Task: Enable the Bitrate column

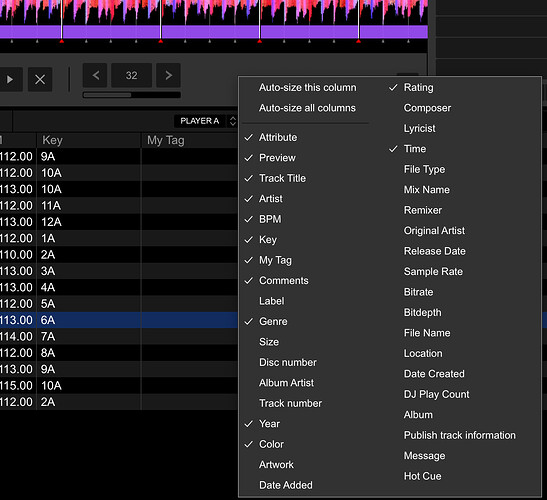Action: (x=418, y=292)
